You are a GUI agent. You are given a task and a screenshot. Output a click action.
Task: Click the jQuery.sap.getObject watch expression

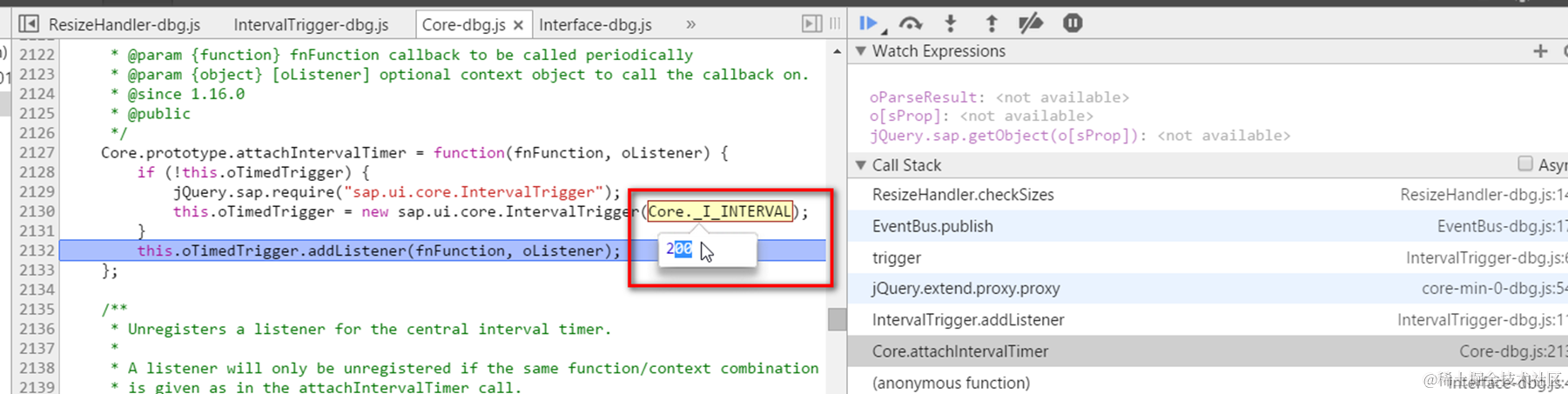[1080, 135]
